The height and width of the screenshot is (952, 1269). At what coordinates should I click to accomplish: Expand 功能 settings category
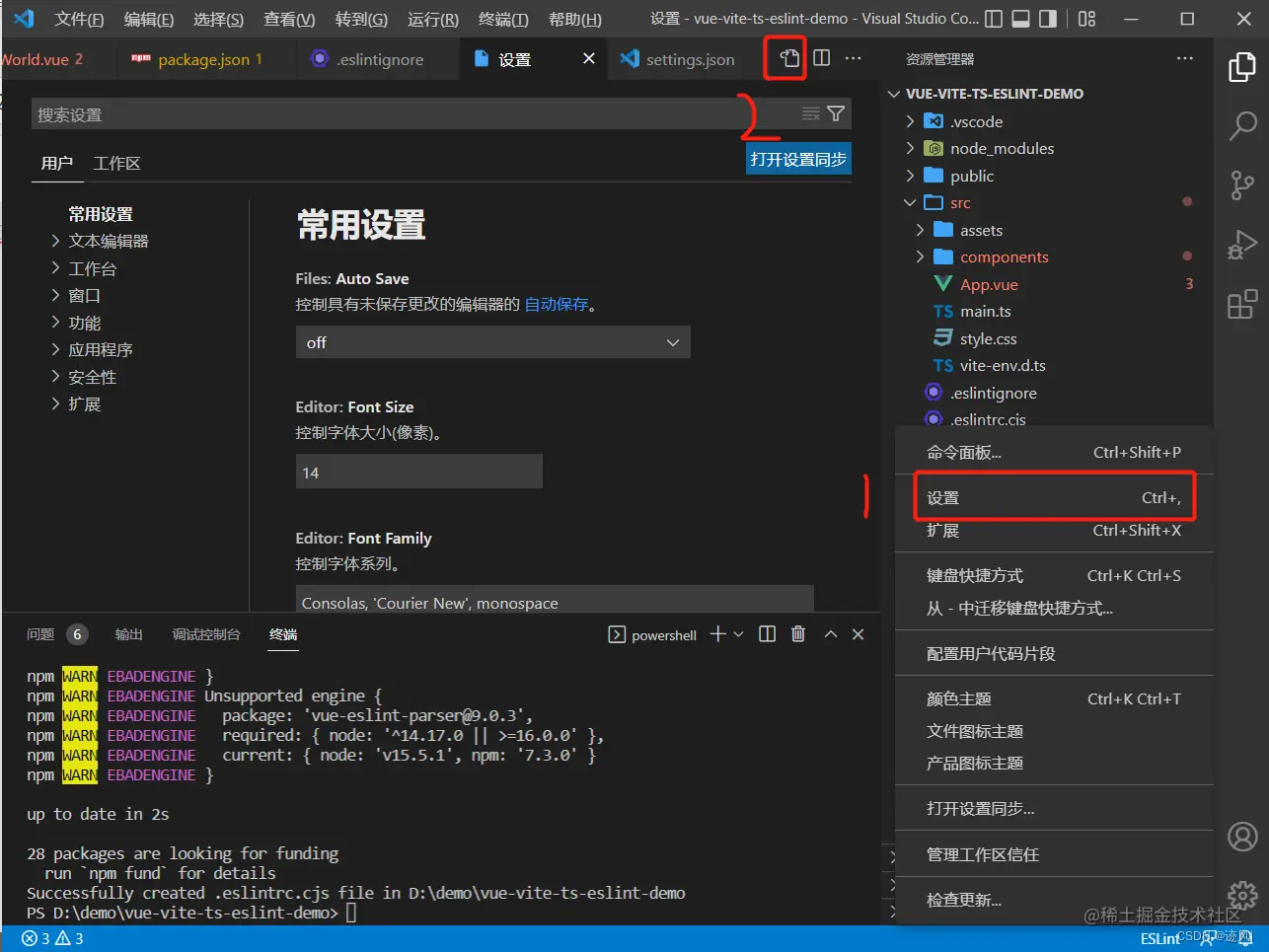[x=56, y=323]
